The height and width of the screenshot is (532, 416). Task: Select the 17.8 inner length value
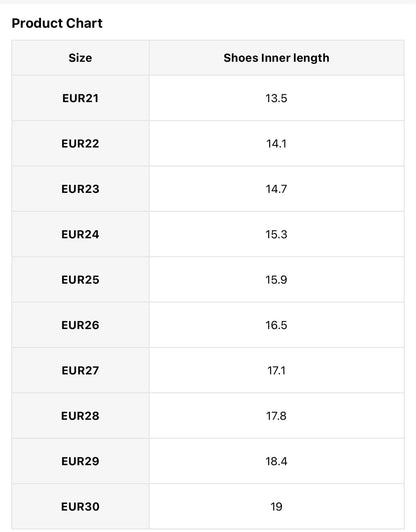(277, 416)
